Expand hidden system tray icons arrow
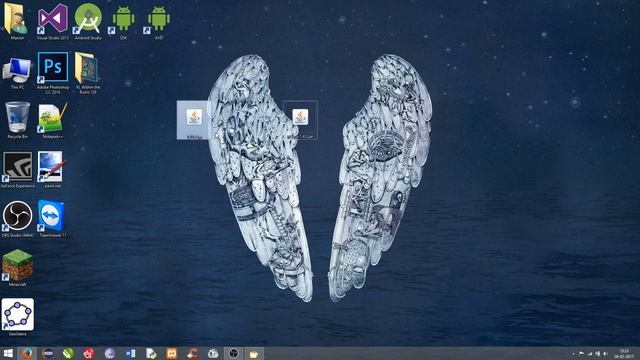The image size is (640, 360). click(573, 354)
